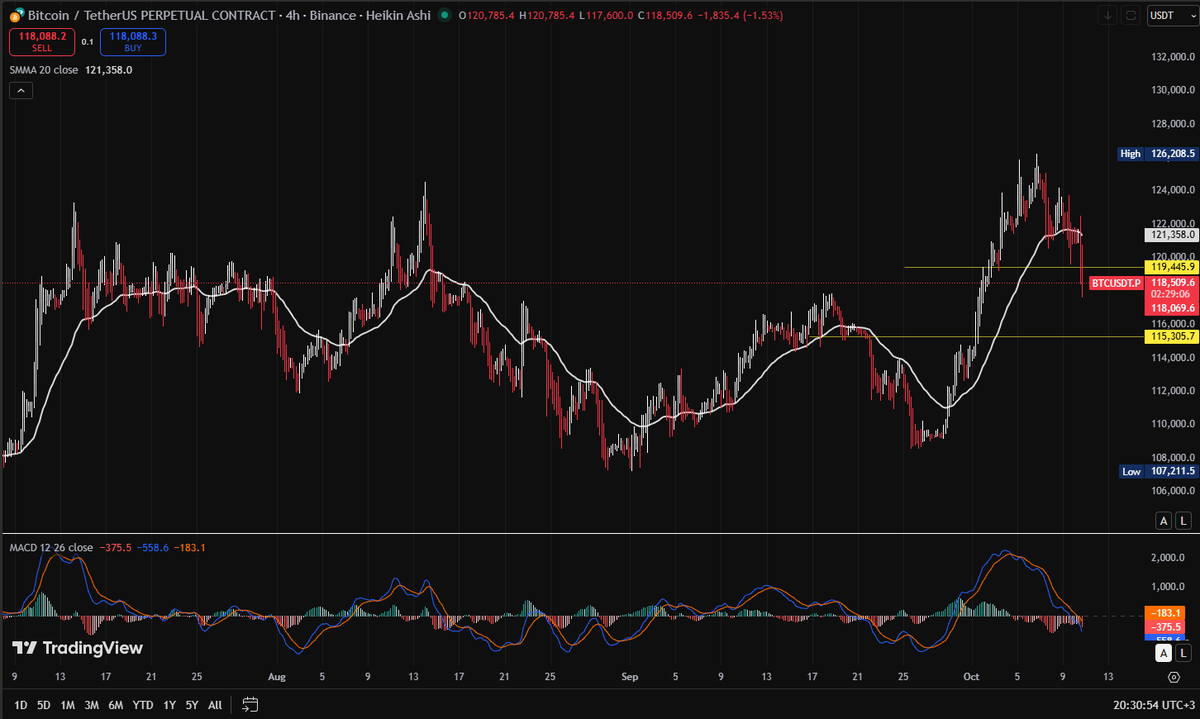
Task: Toggle auto scale A on MACD pane
Action: point(1163,653)
